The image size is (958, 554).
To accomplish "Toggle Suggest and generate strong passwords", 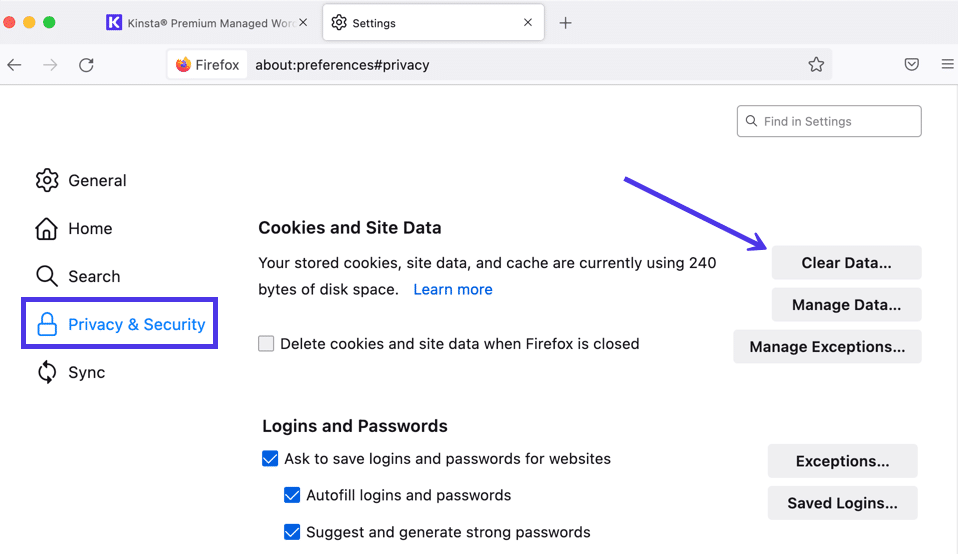I will tap(292, 532).
